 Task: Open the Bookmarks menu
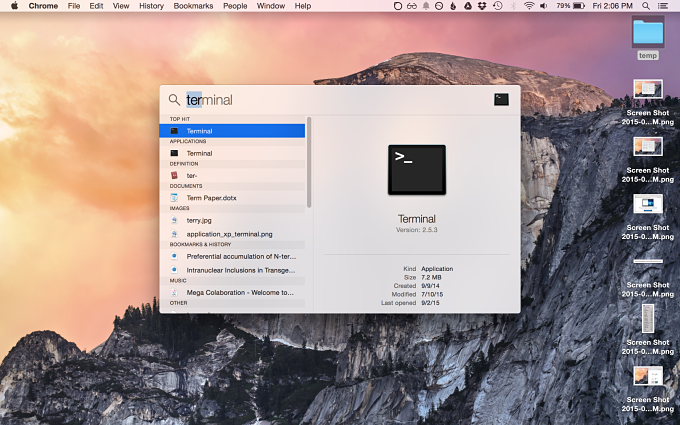[193, 6]
